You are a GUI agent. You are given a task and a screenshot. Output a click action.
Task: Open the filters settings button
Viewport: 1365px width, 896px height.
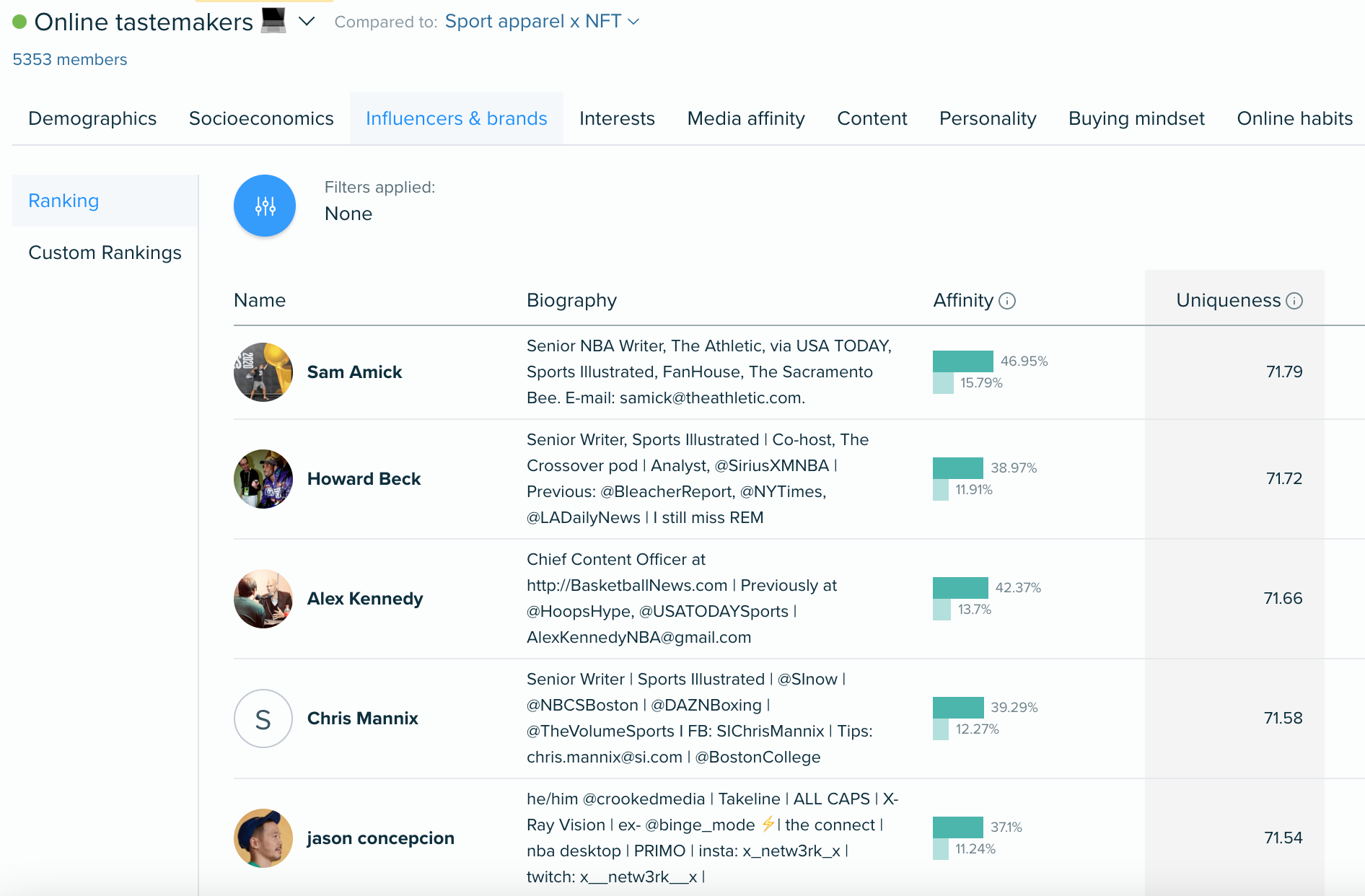coord(265,206)
